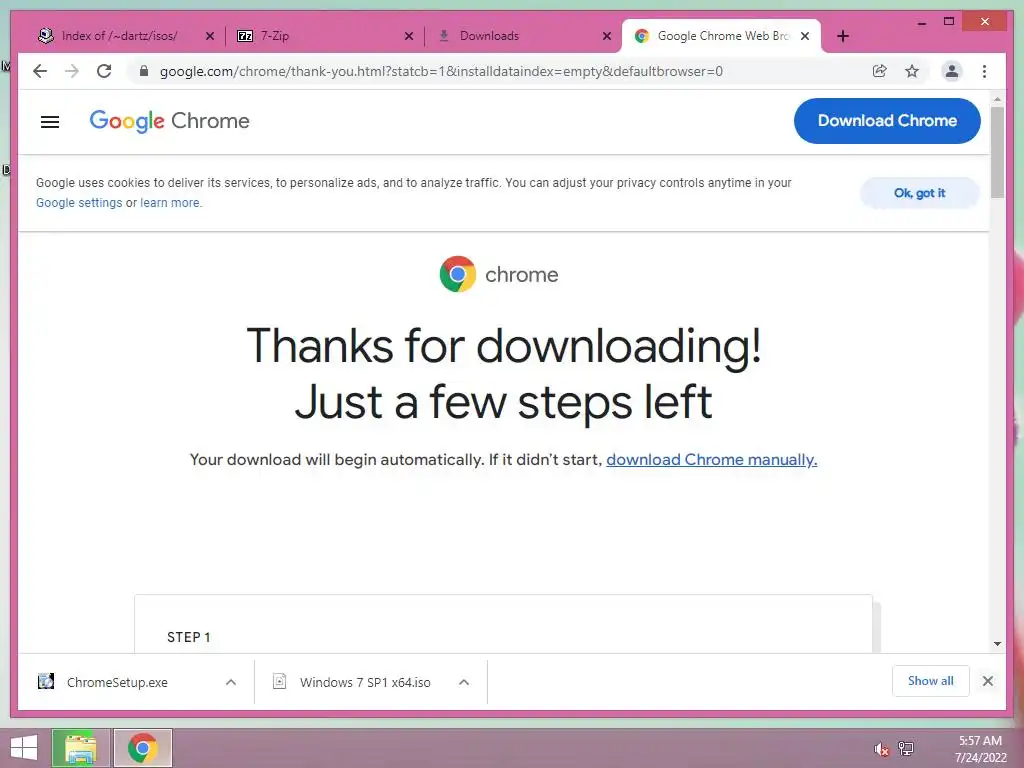This screenshot has width=1024, height=768.
Task: Bookmark this page with the star icon
Action: [912, 71]
